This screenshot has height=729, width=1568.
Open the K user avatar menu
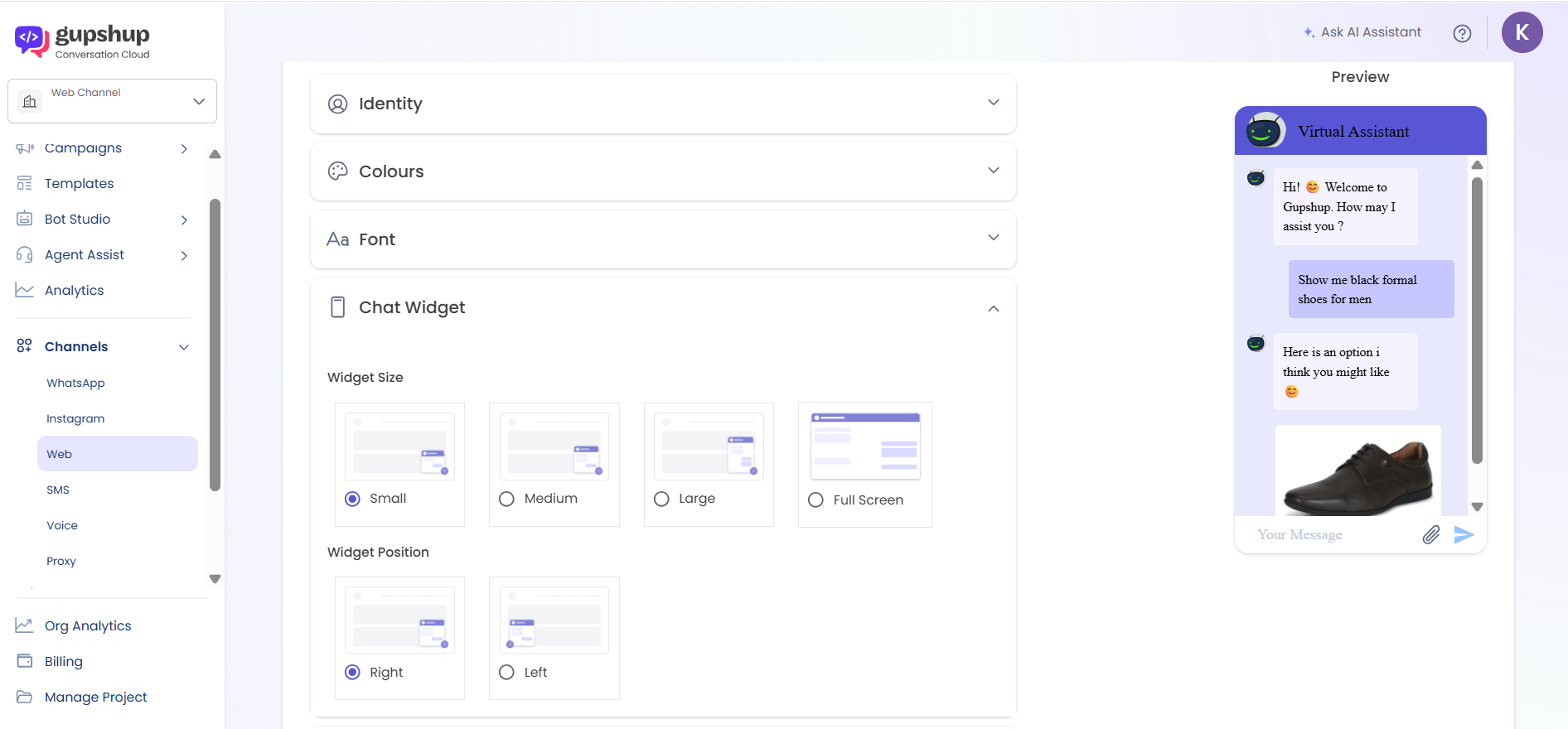[x=1522, y=32]
